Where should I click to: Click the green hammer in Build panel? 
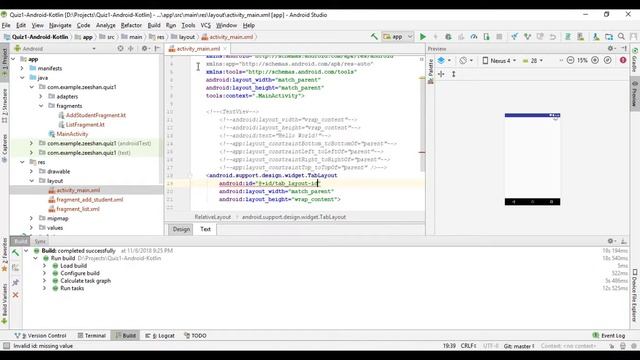tap(16, 253)
